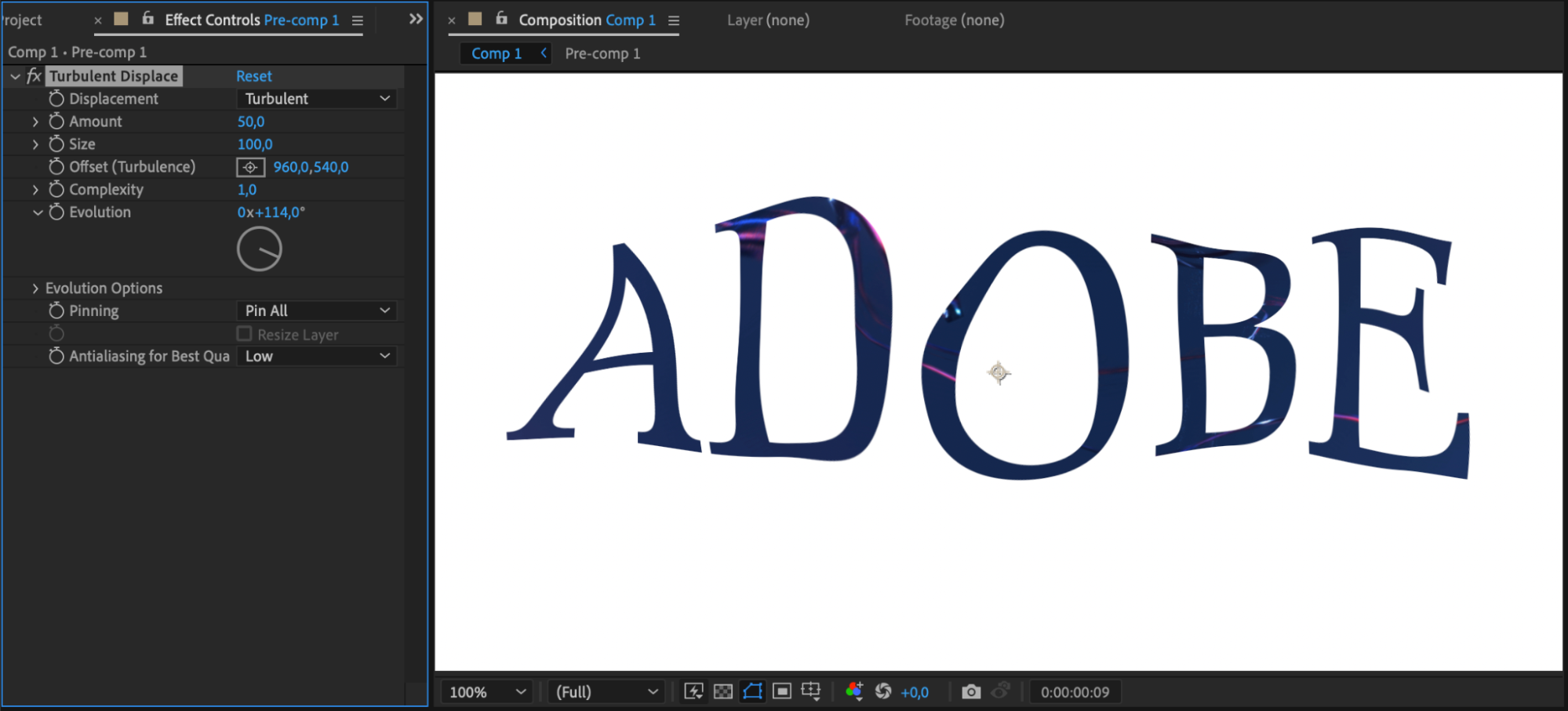1568x711 pixels.
Task: Toggle the Amount stopwatch for keyframing
Action: coord(56,122)
